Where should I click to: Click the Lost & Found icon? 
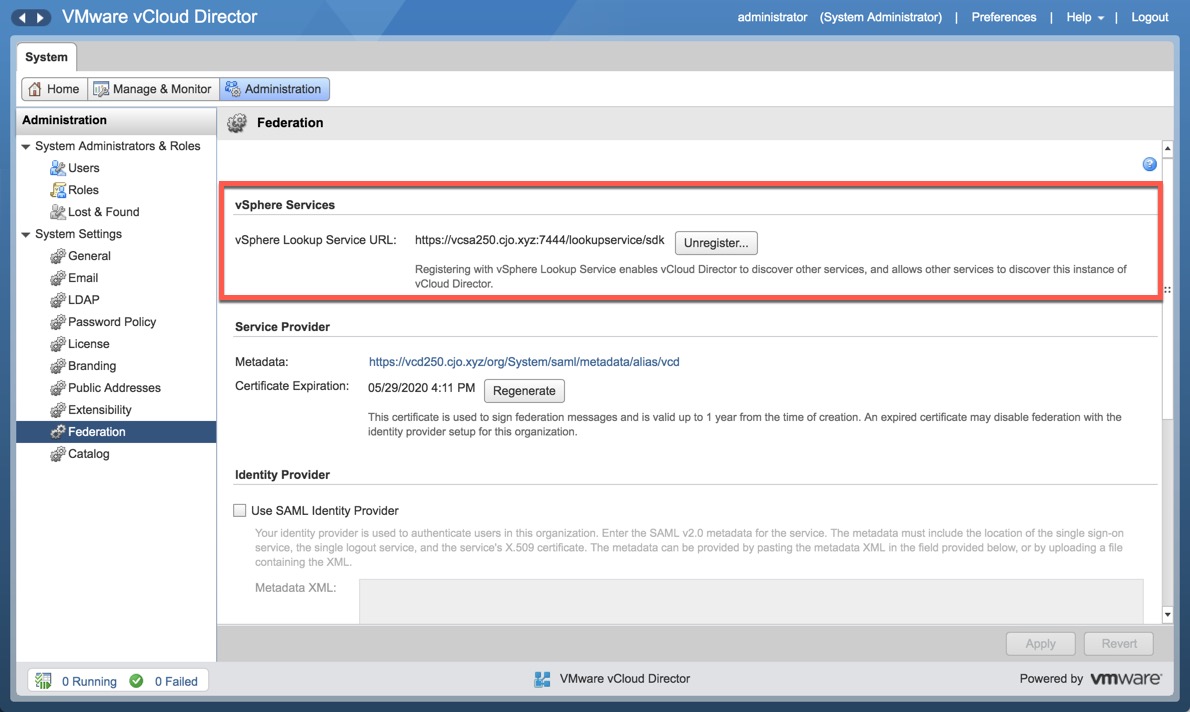click(x=58, y=212)
